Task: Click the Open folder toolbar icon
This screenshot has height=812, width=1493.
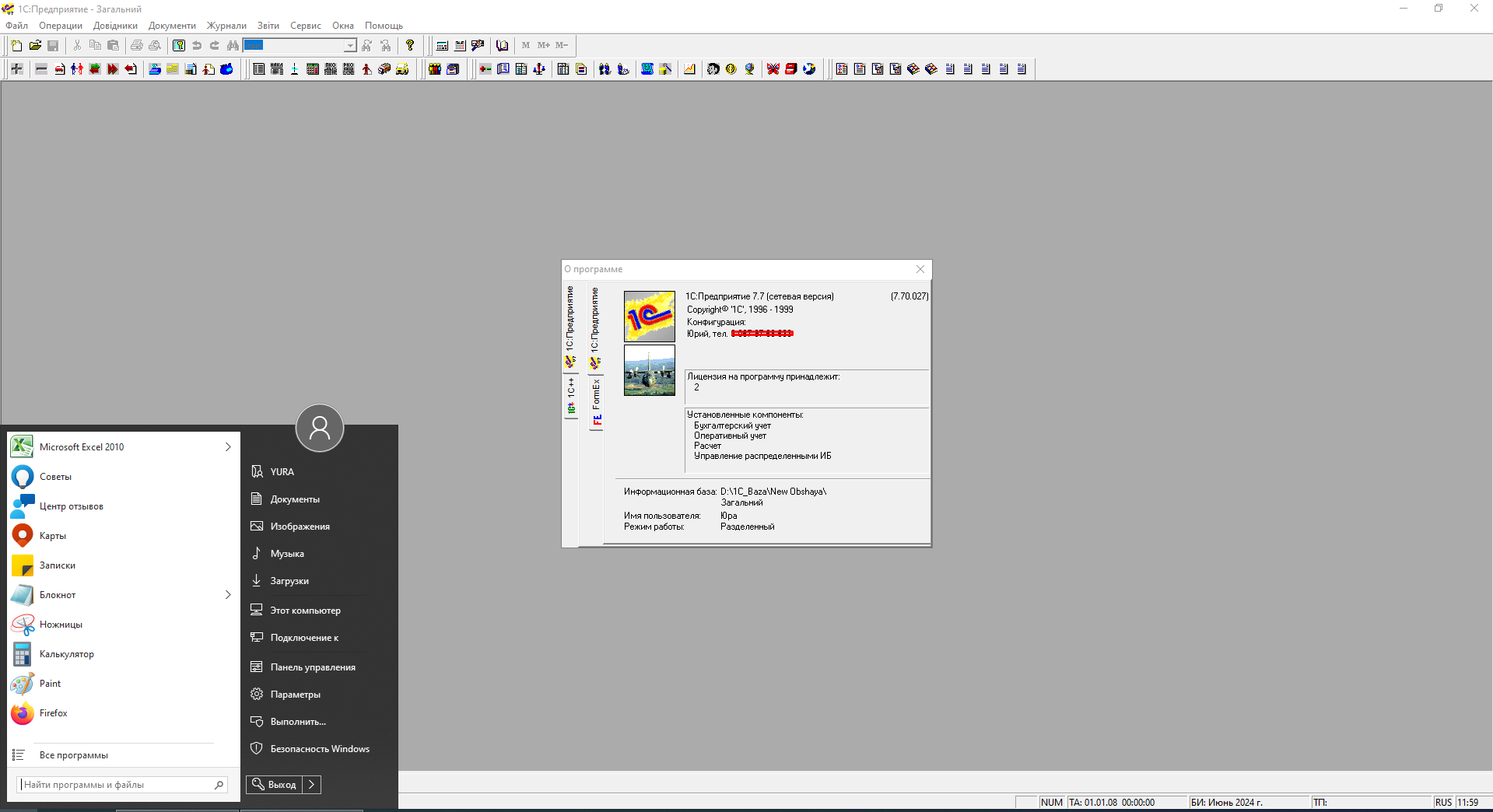Action: (x=35, y=45)
